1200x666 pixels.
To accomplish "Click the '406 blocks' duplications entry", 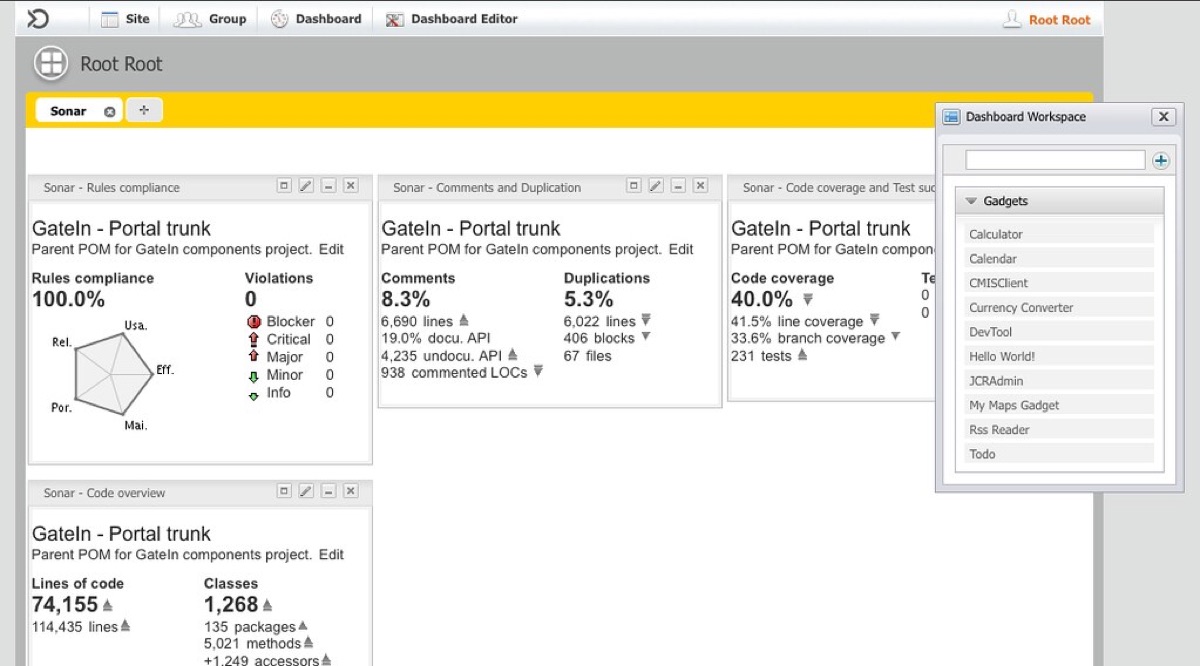I will pyautogui.click(x=599, y=338).
